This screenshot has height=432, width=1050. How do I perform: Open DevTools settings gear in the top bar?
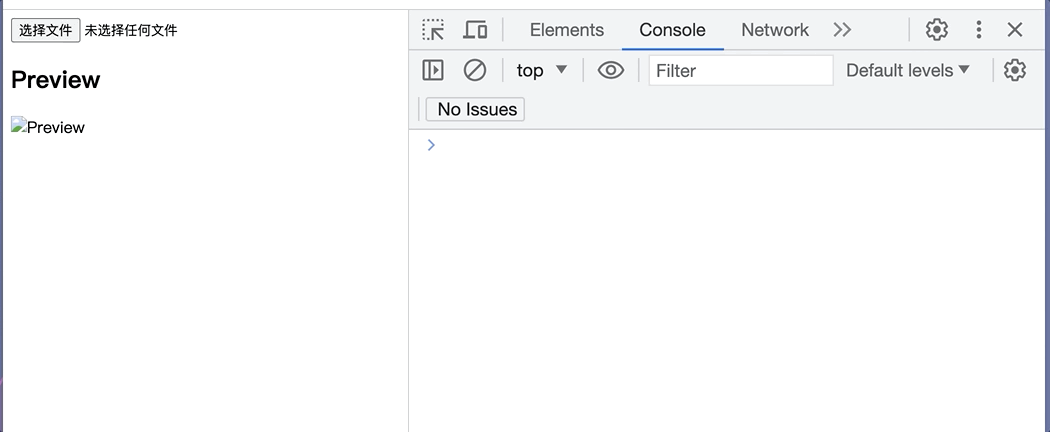click(x=936, y=29)
